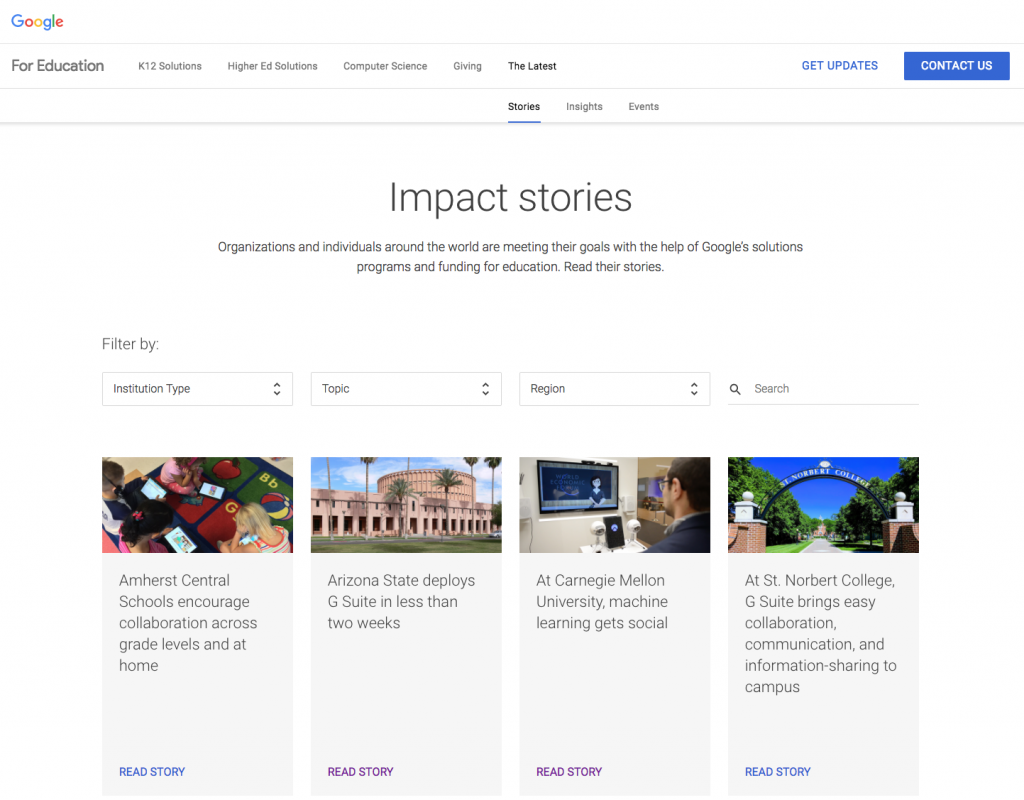
Task: Switch to the Events tab
Action: click(644, 106)
